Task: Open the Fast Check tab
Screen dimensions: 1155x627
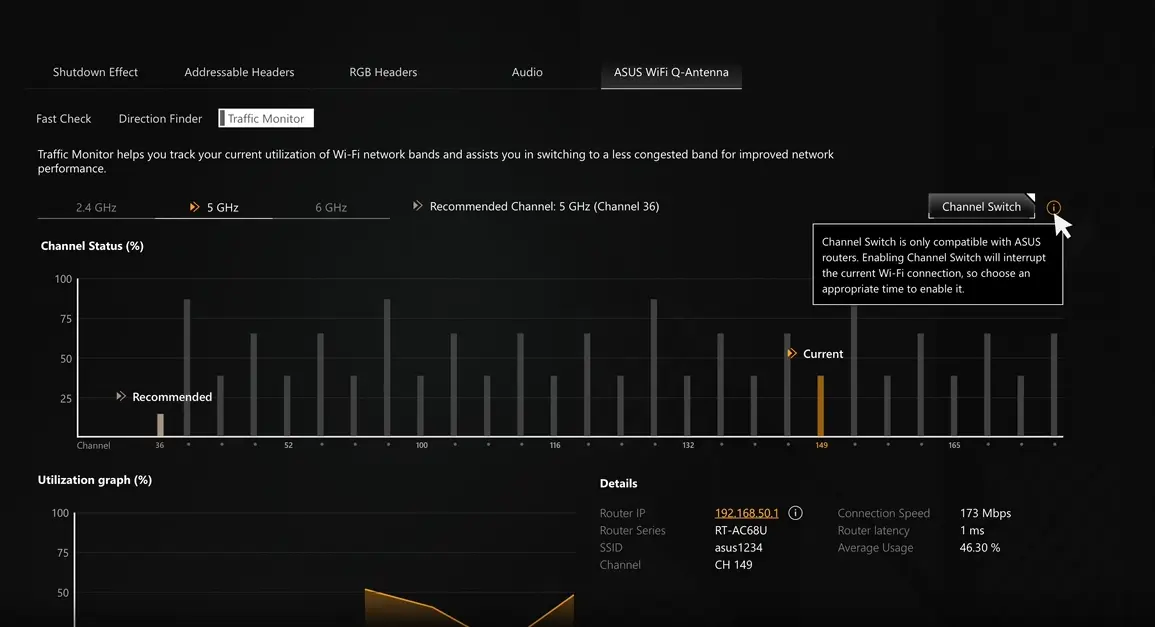Action: (64, 119)
